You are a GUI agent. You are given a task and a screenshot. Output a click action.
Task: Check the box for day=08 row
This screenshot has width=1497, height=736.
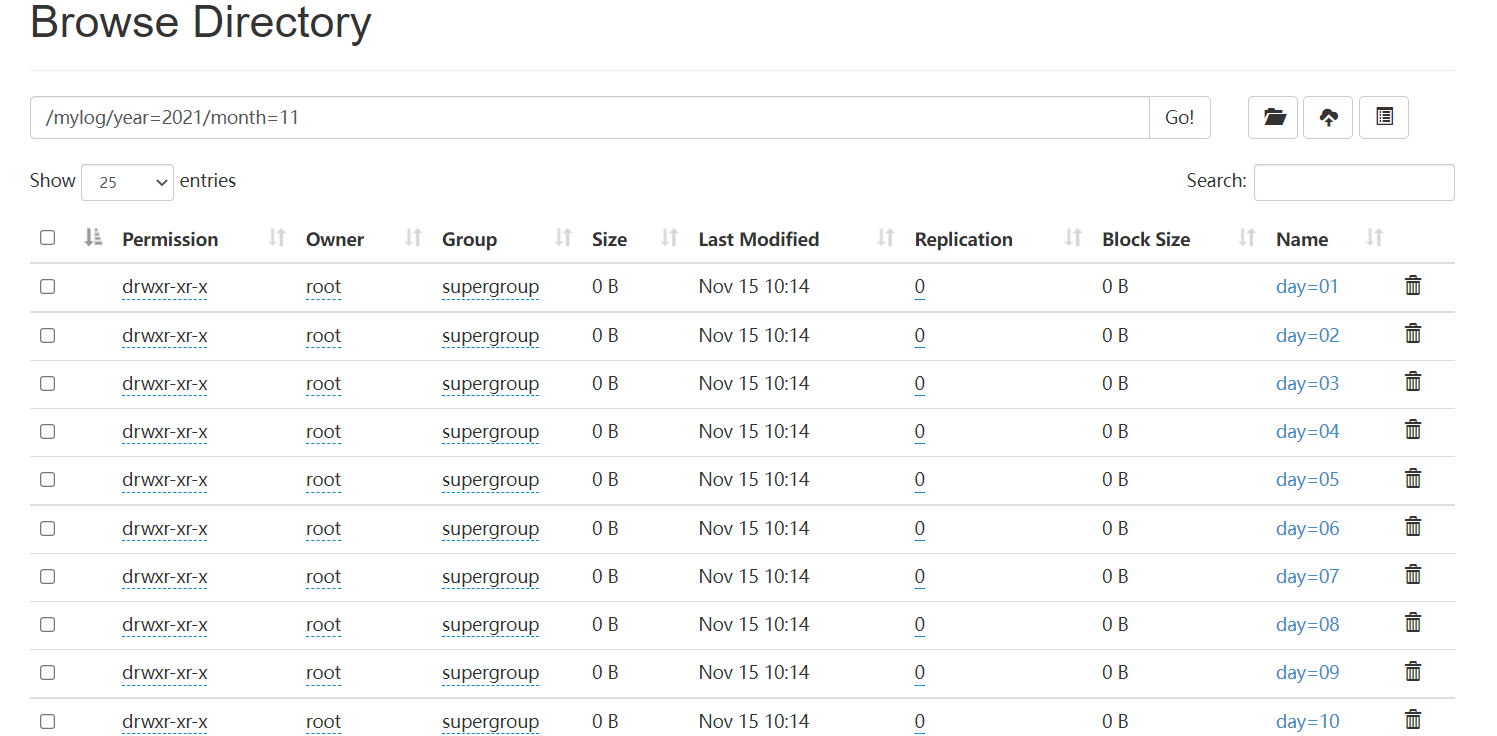pyautogui.click(x=47, y=624)
